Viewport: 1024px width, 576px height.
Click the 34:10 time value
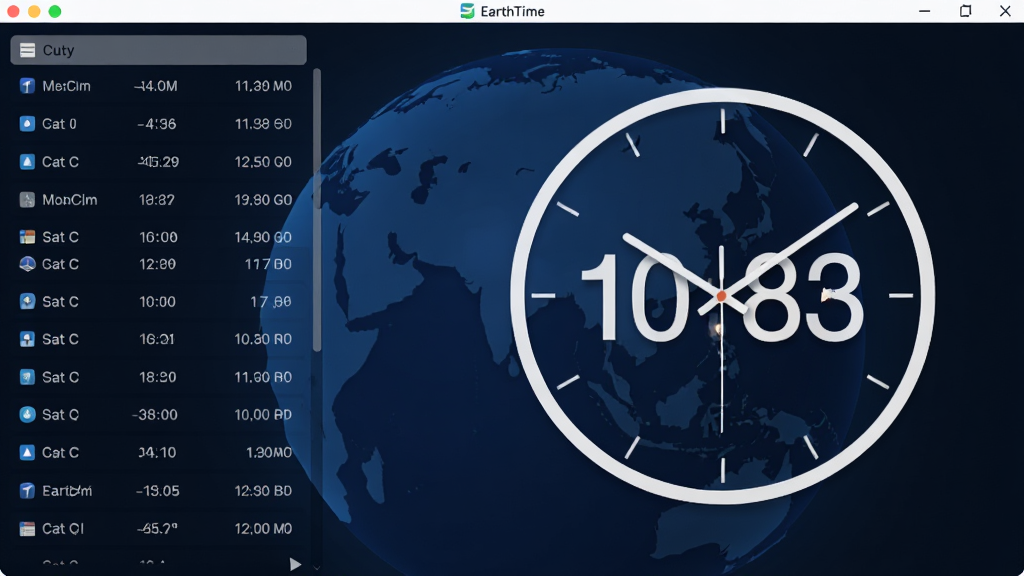[x=157, y=453]
